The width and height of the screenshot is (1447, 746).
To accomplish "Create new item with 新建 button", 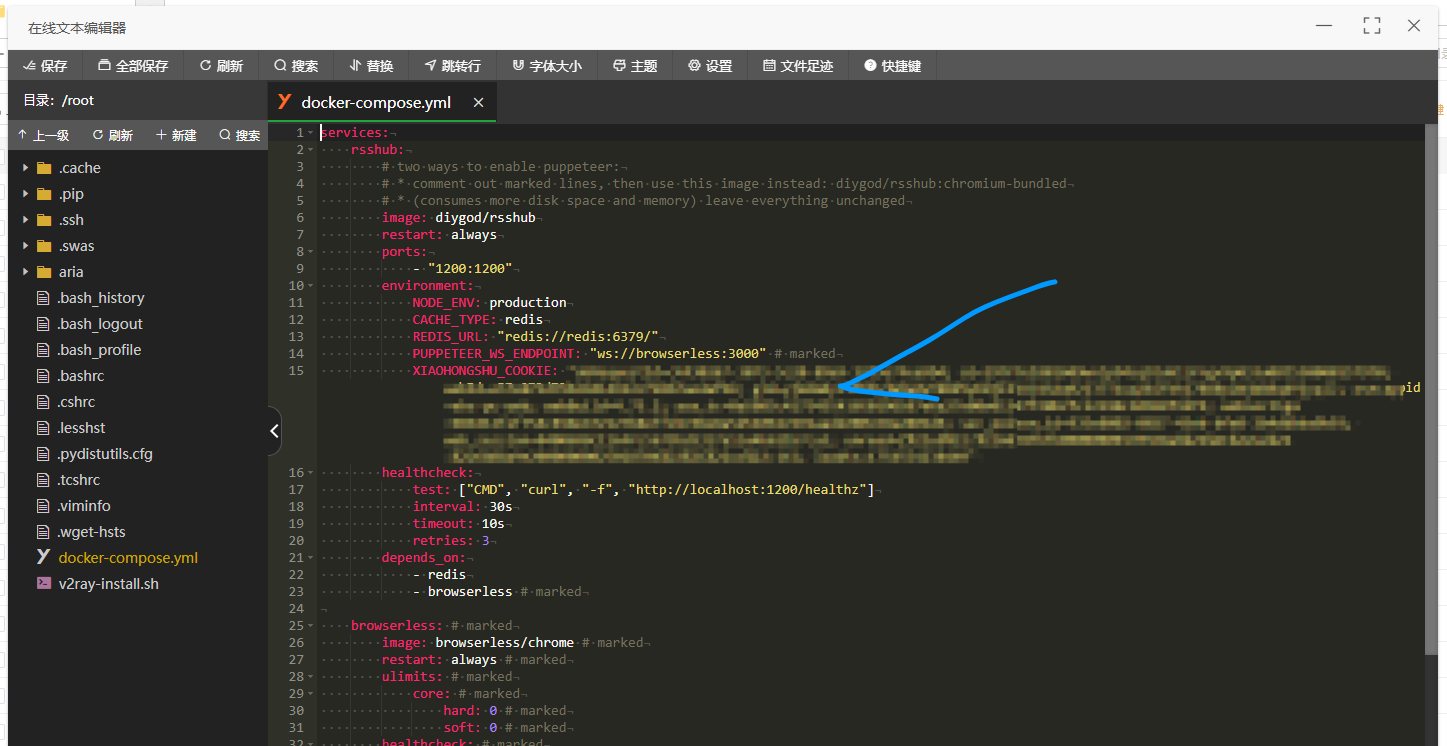I will 176,135.
